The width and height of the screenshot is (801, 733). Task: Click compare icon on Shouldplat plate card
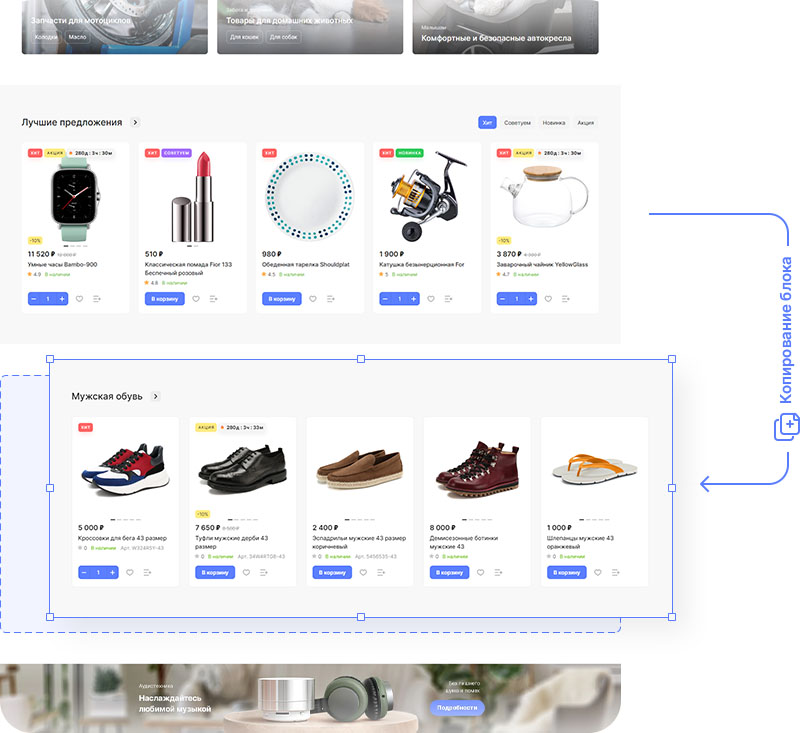[331, 298]
